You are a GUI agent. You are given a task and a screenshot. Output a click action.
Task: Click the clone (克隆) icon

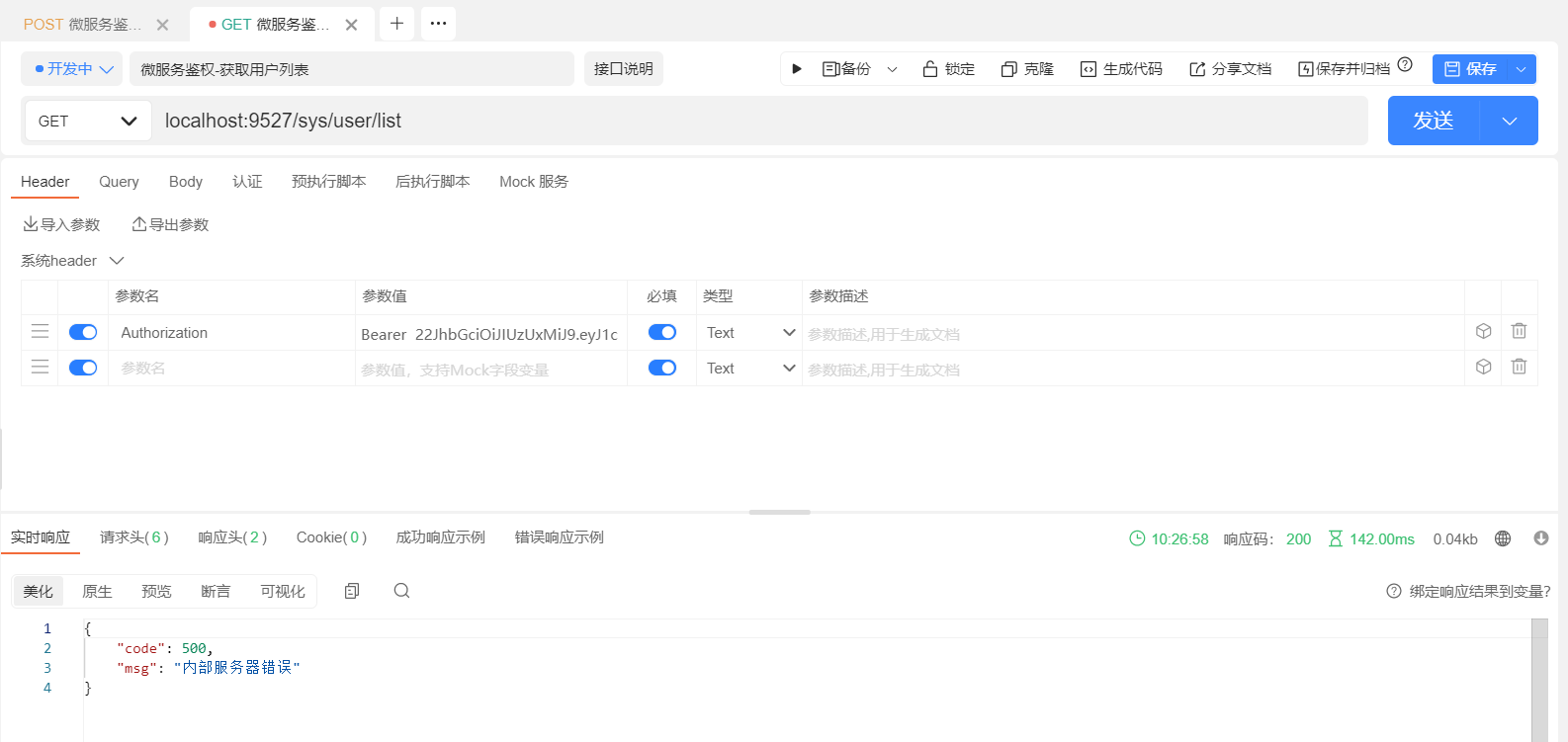[1008, 69]
